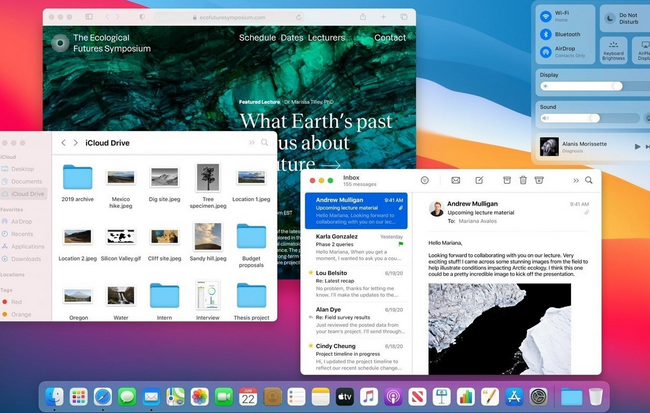The width and height of the screenshot is (650, 413).
Task: Open Messages from the Dock
Action: click(127, 397)
